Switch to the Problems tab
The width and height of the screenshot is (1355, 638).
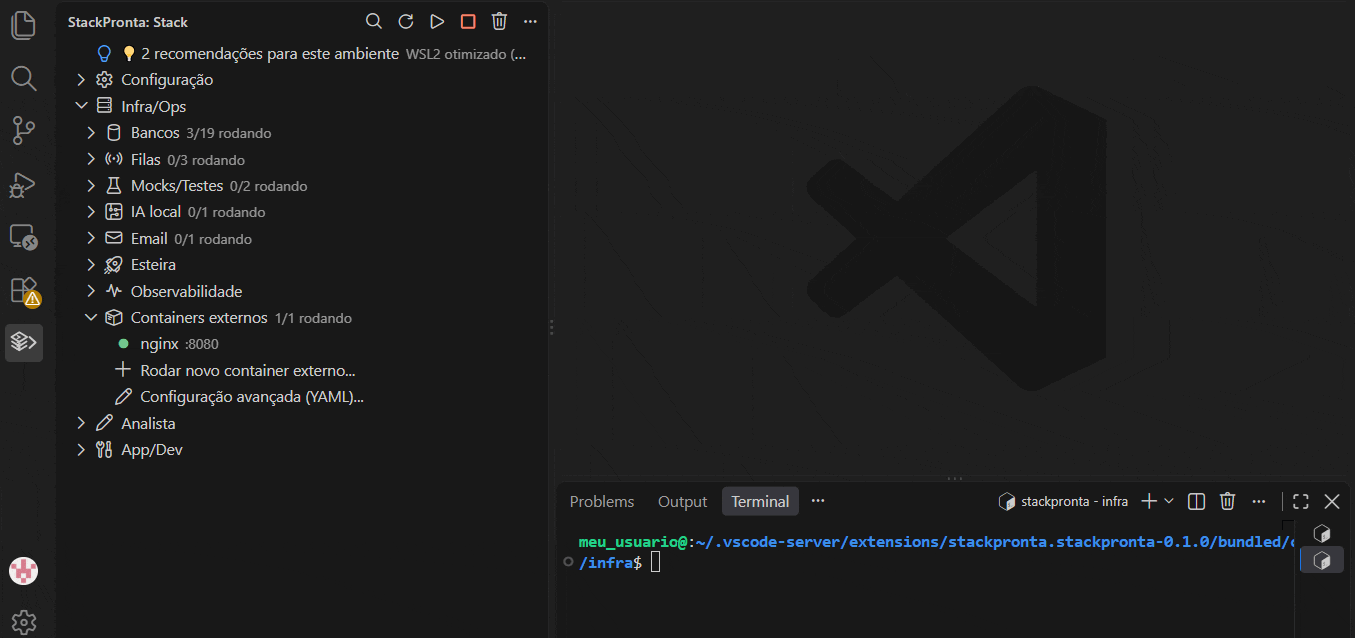(x=602, y=501)
